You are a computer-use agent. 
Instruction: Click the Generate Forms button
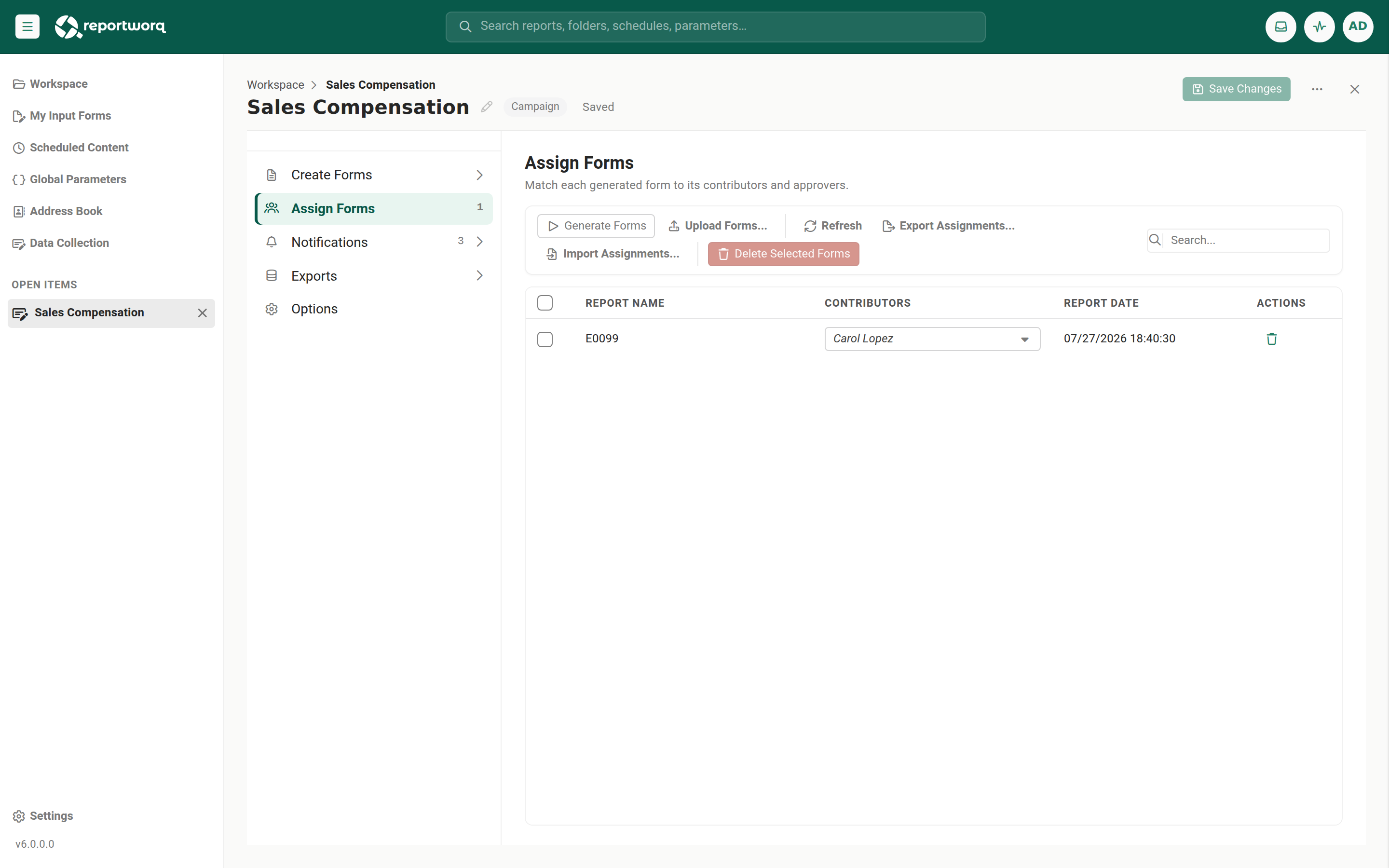(x=596, y=226)
